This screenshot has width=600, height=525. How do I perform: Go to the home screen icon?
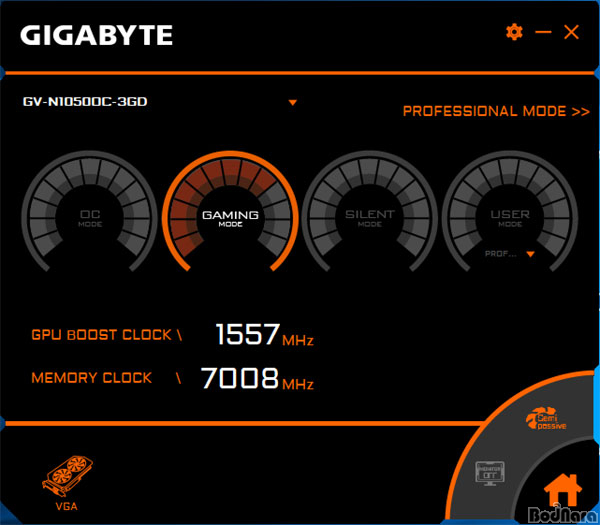coord(562,490)
